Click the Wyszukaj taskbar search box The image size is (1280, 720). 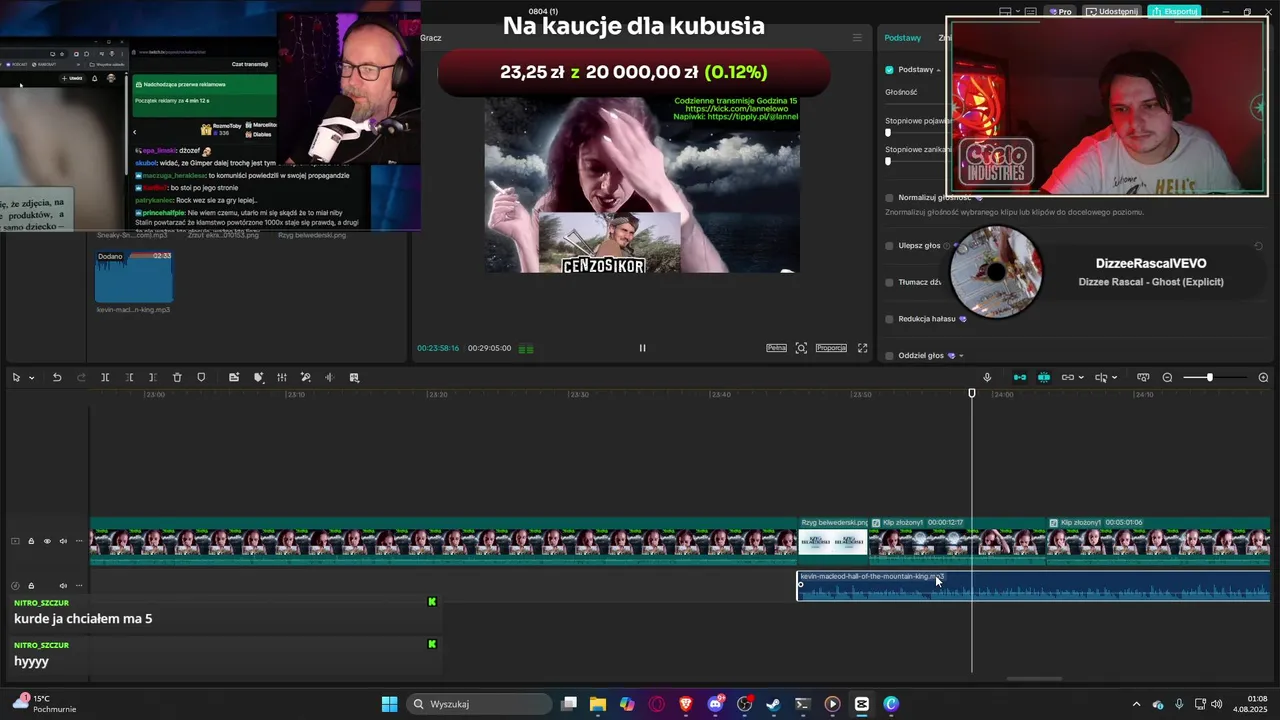[x=481, y=704]
